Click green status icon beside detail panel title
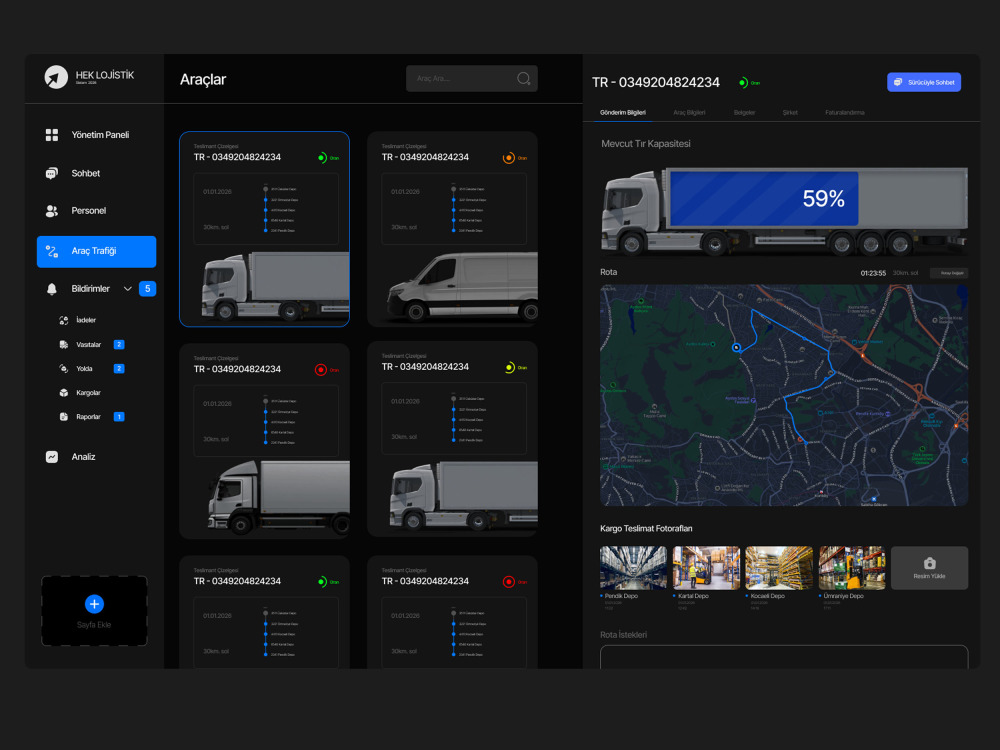 (743, 82)
